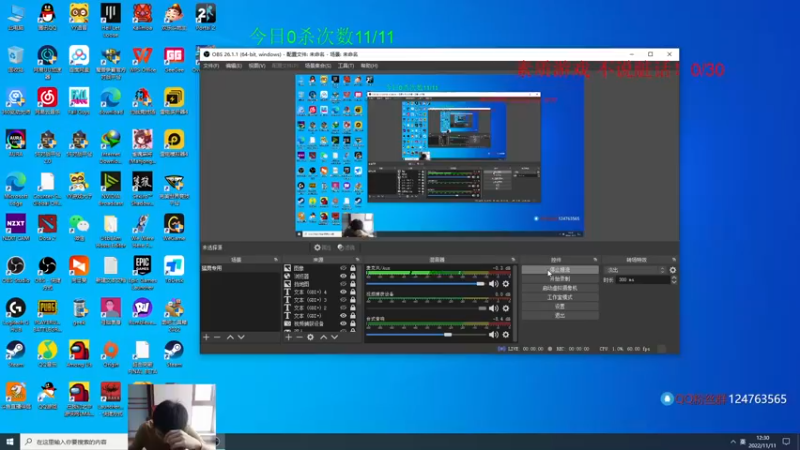Enable 工作室模式 studio mode button
The height and width of the screenshot is (450, 800).
point(560,297)
